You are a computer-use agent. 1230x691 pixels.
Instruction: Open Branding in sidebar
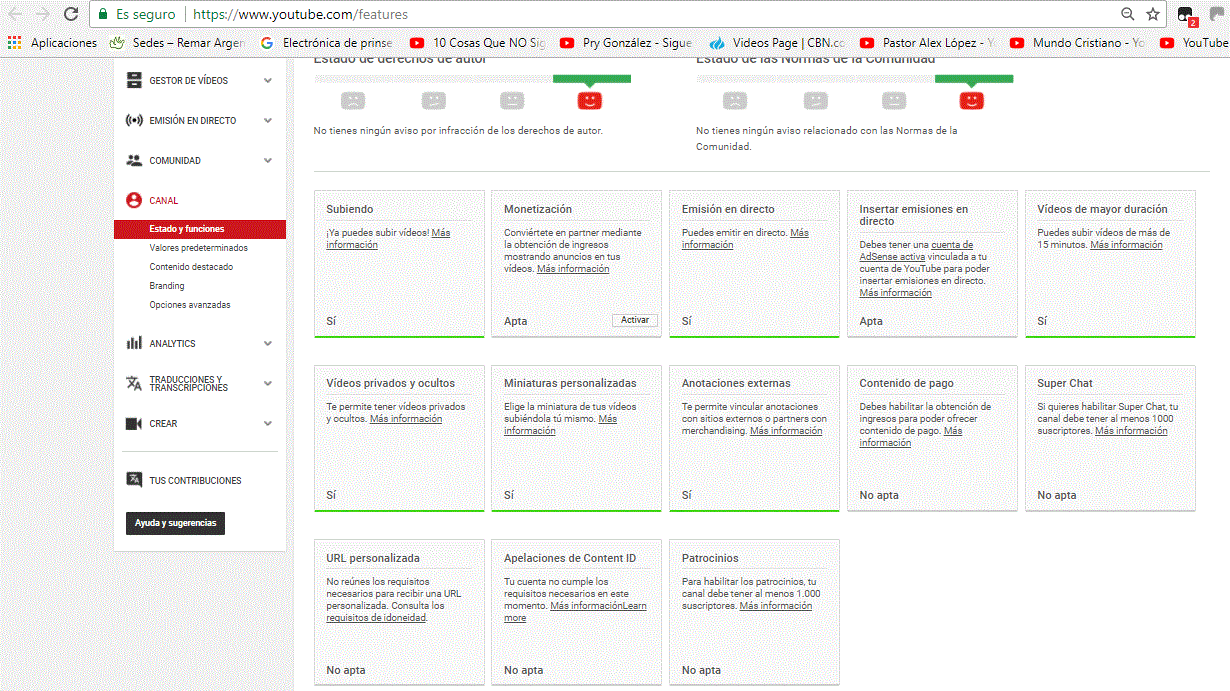pyautogui.click(x=167, y=286)
